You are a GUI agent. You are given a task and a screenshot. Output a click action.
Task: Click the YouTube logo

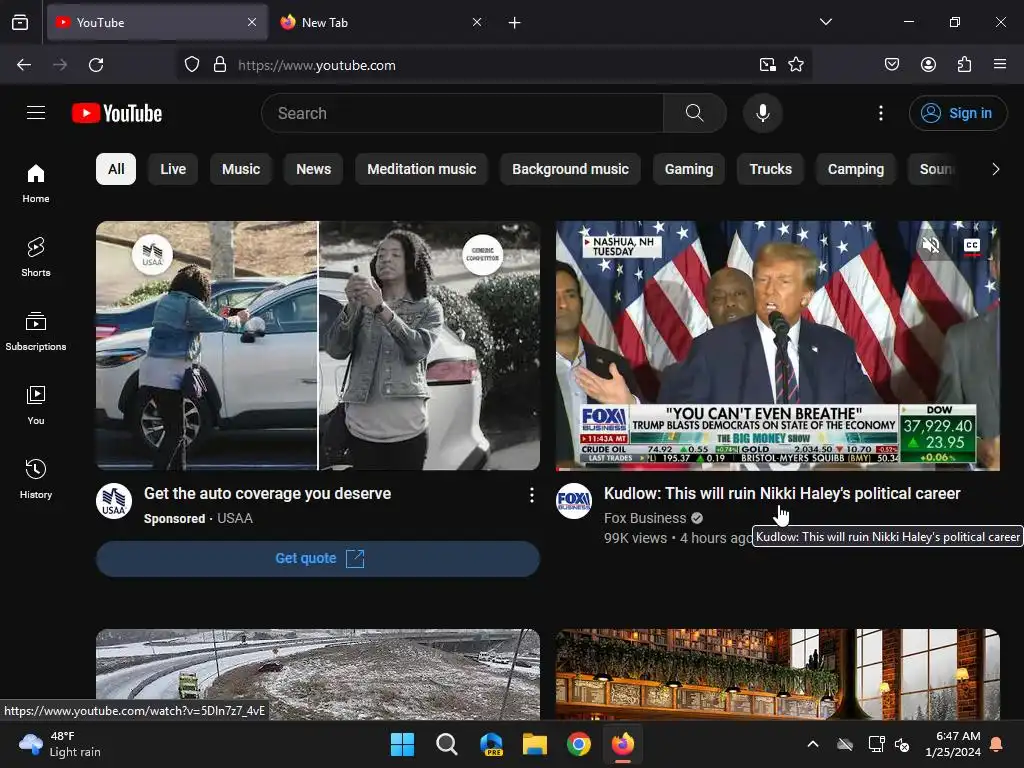tap(117, 113)
